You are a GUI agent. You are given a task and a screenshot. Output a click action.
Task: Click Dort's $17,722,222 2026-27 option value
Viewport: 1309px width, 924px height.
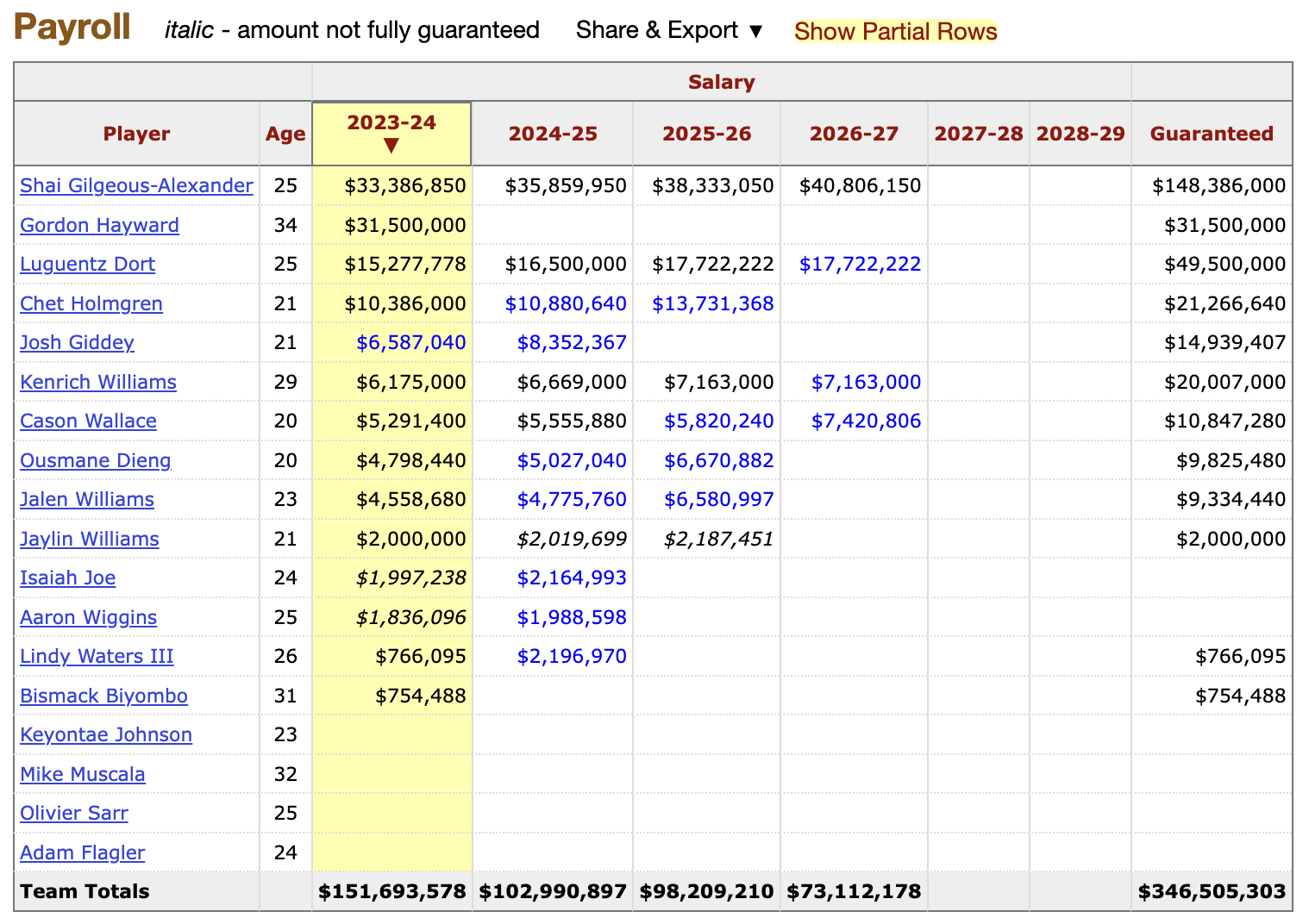pos(860,264)
